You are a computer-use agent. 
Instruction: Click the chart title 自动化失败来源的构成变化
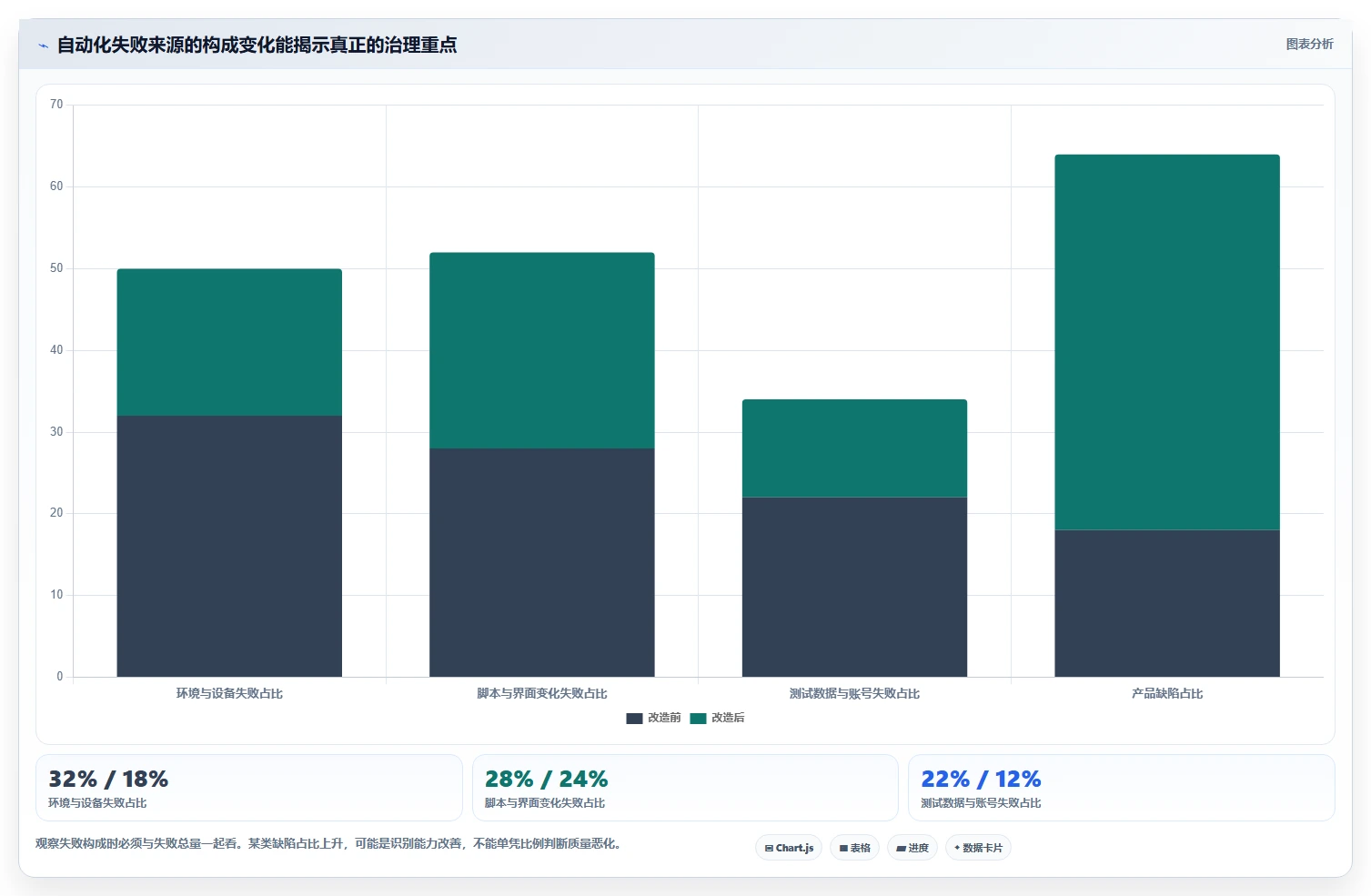[x=257, y=45]
